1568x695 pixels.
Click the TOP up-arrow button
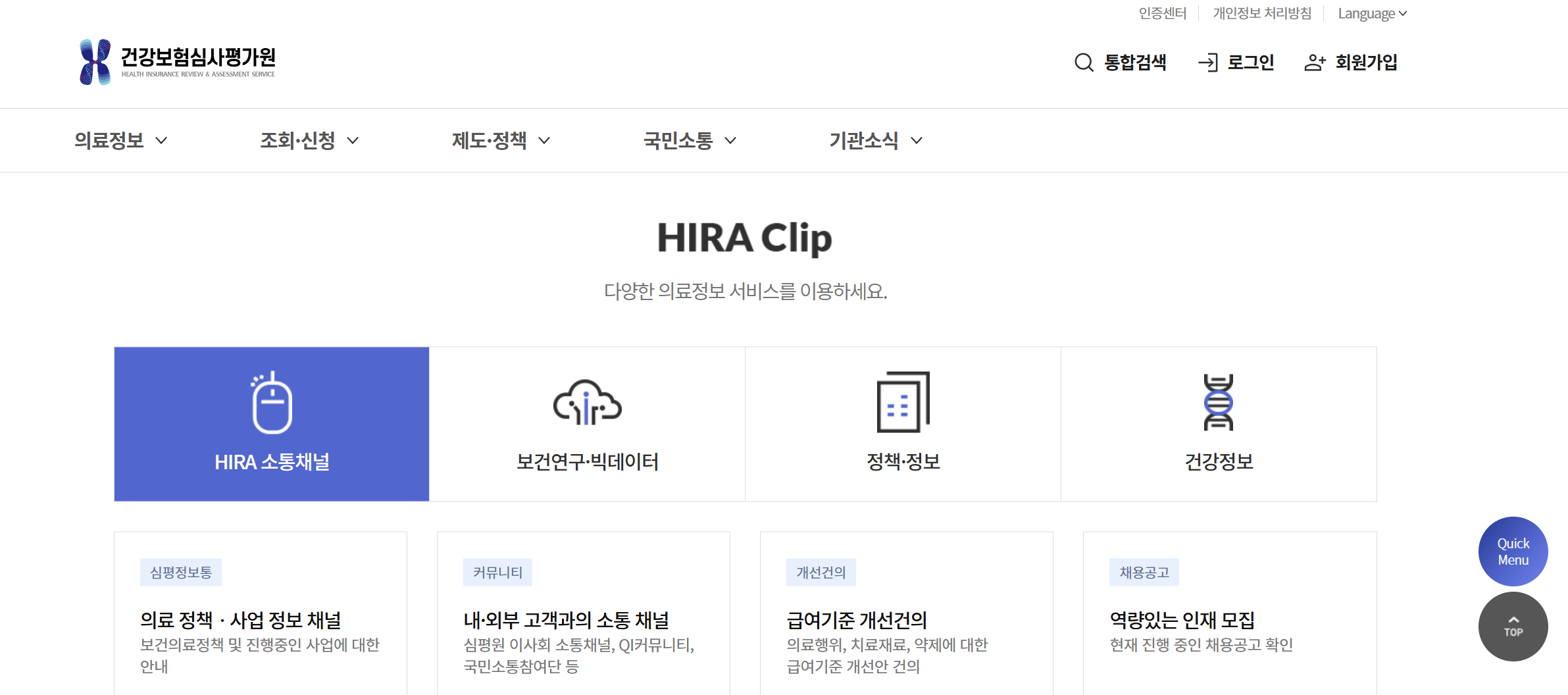point(1513,627)
